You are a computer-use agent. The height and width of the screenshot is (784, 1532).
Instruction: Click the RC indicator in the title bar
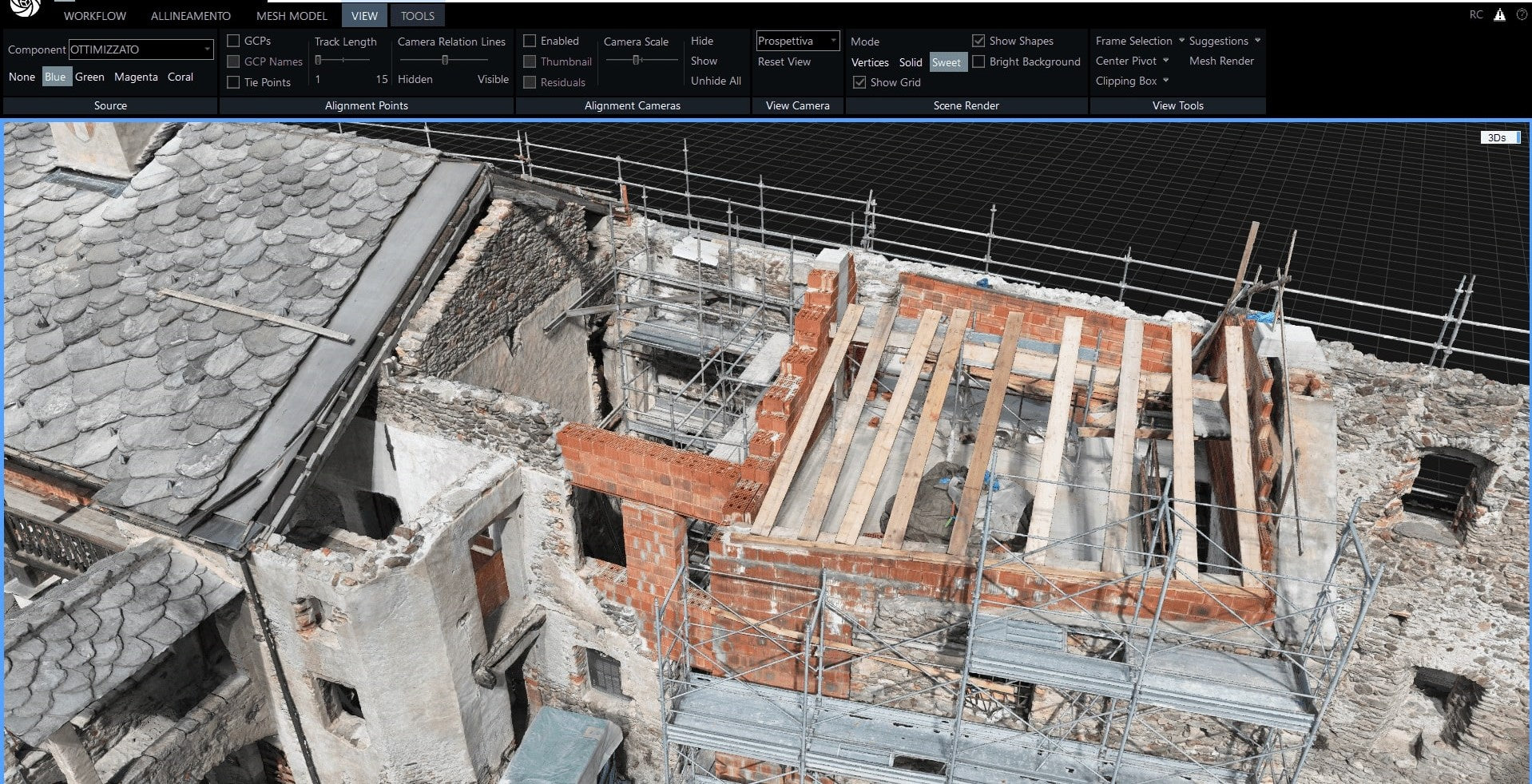1475,14
